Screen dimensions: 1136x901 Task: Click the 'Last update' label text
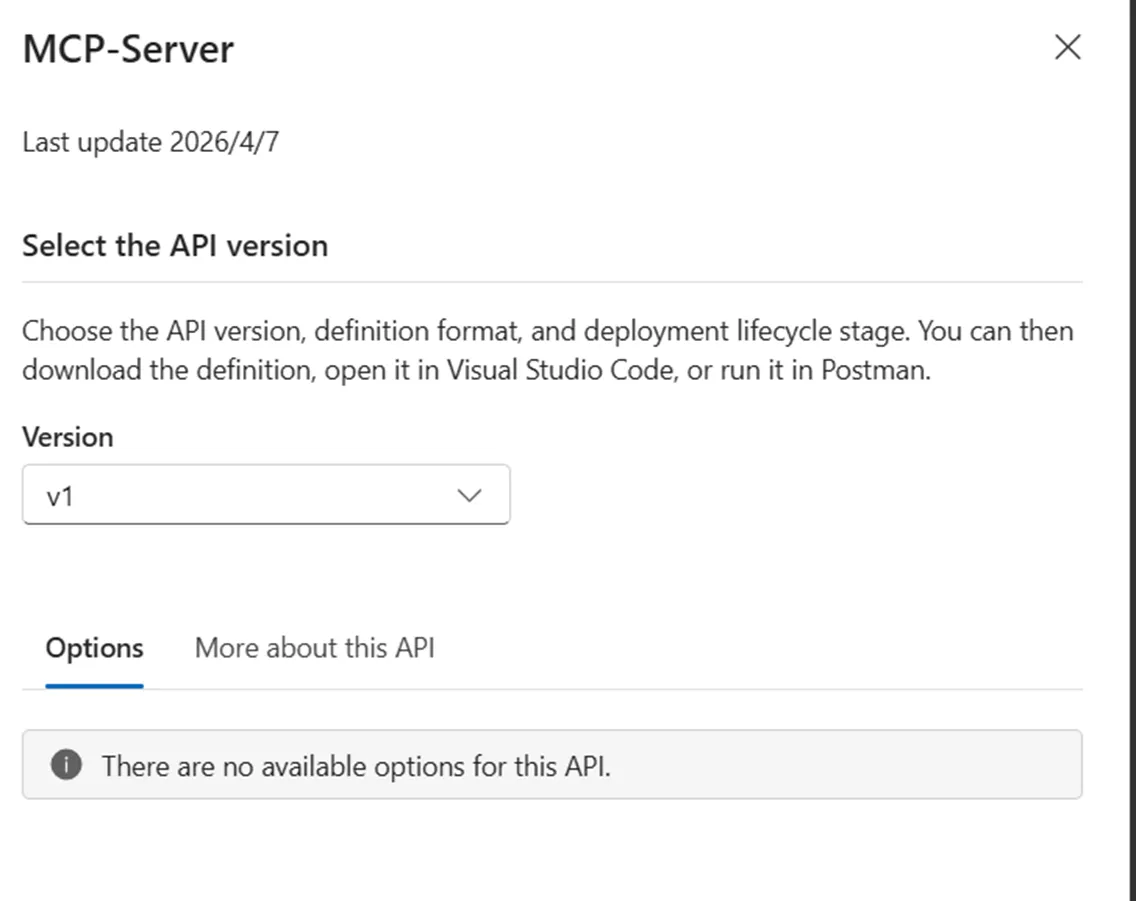92,142
